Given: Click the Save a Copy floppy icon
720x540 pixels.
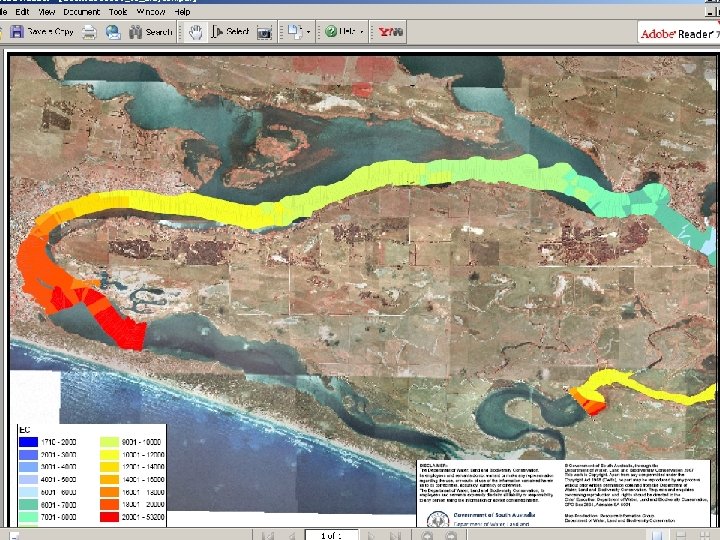Looking at the screenshot, I should coord(17,32).
